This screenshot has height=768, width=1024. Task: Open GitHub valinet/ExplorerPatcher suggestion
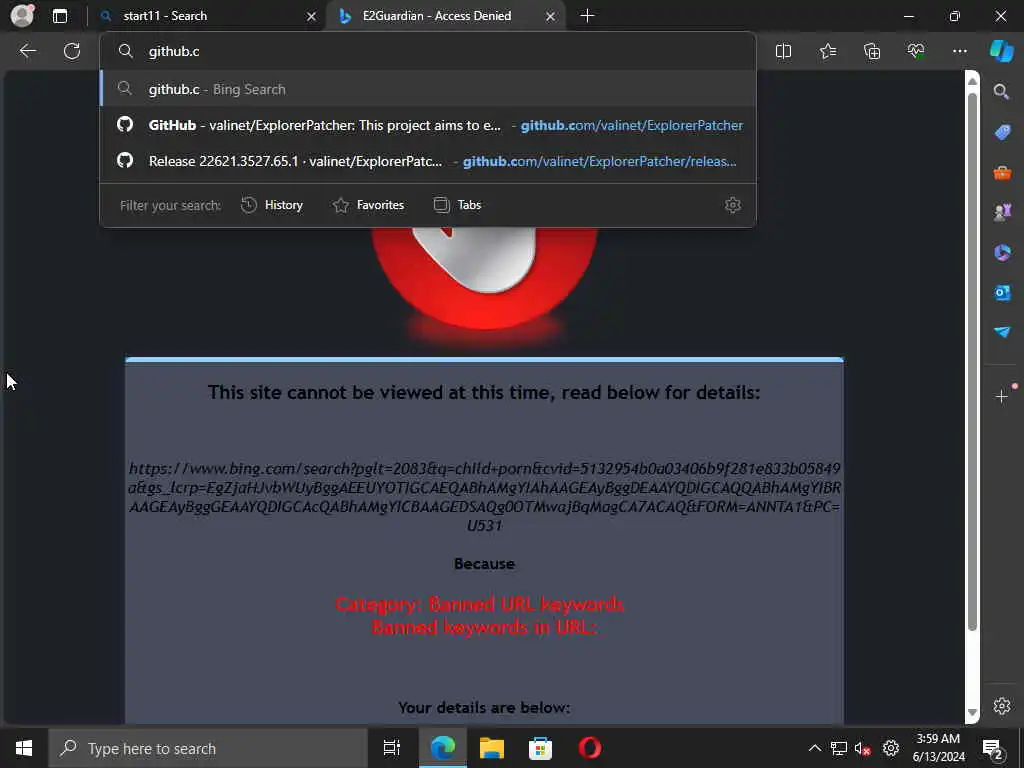pos(428,125)
